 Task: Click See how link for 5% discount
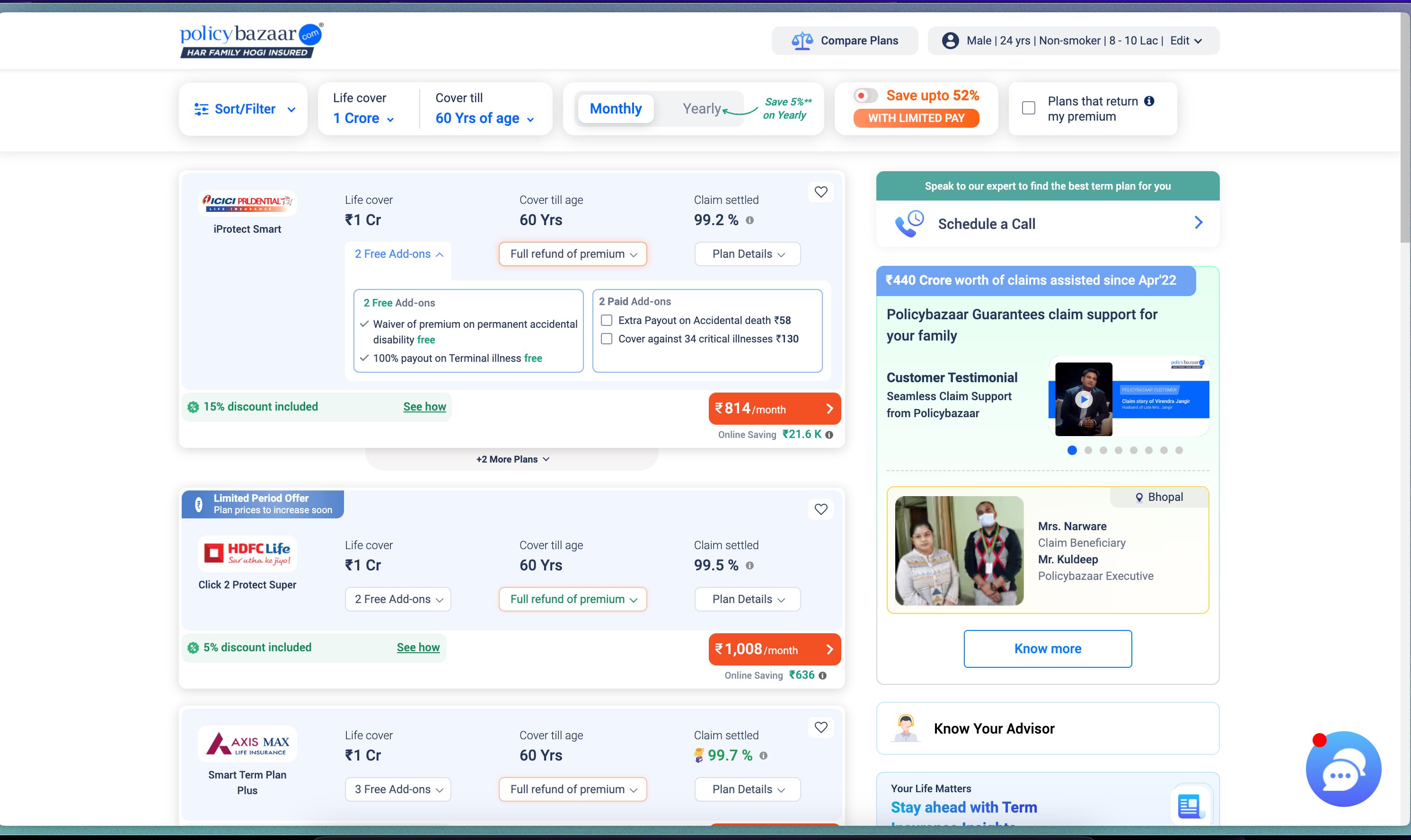[x=418, y=647]
